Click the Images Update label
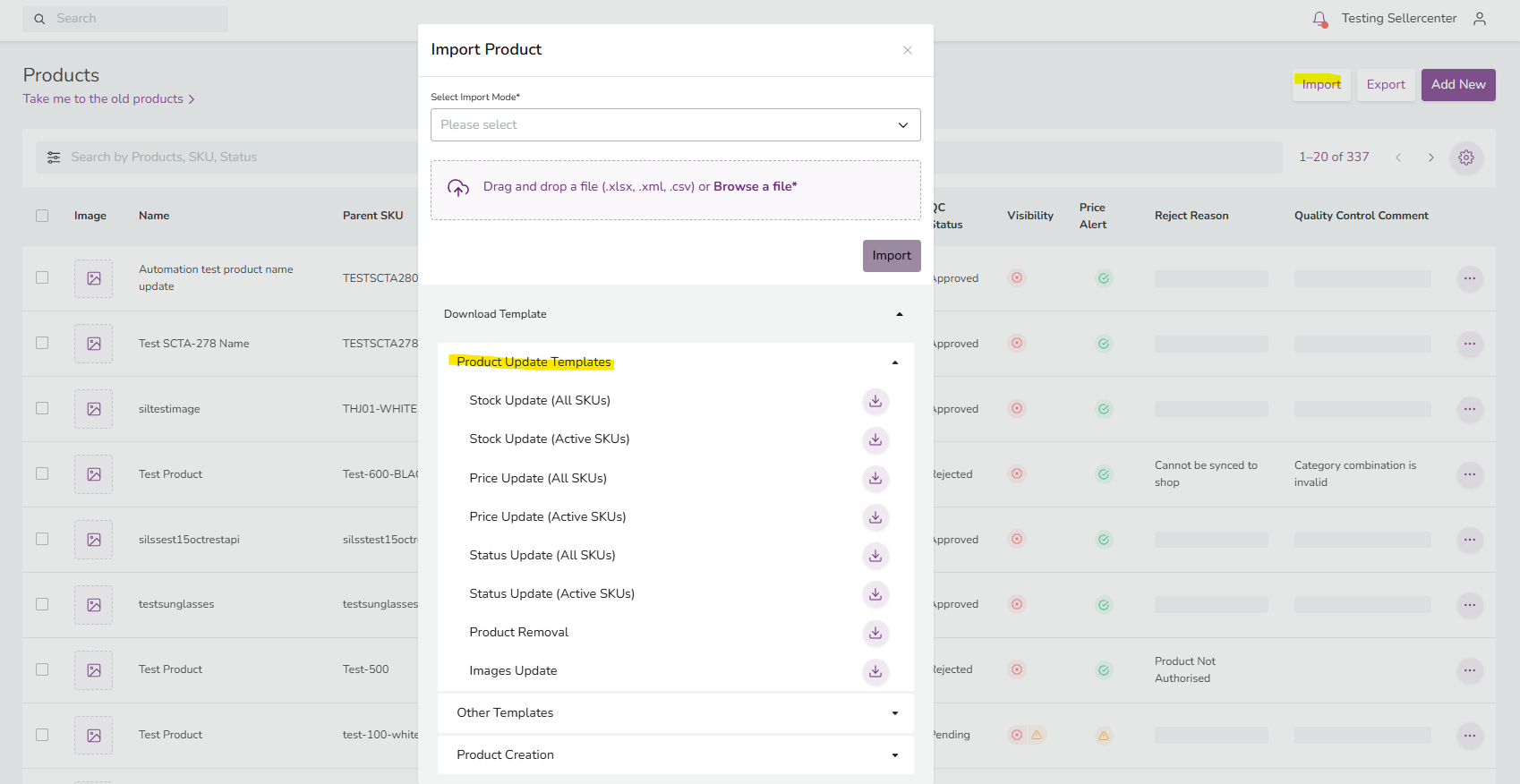The width and height of the screenshot is (1520, 784). [x=513, y=671]
